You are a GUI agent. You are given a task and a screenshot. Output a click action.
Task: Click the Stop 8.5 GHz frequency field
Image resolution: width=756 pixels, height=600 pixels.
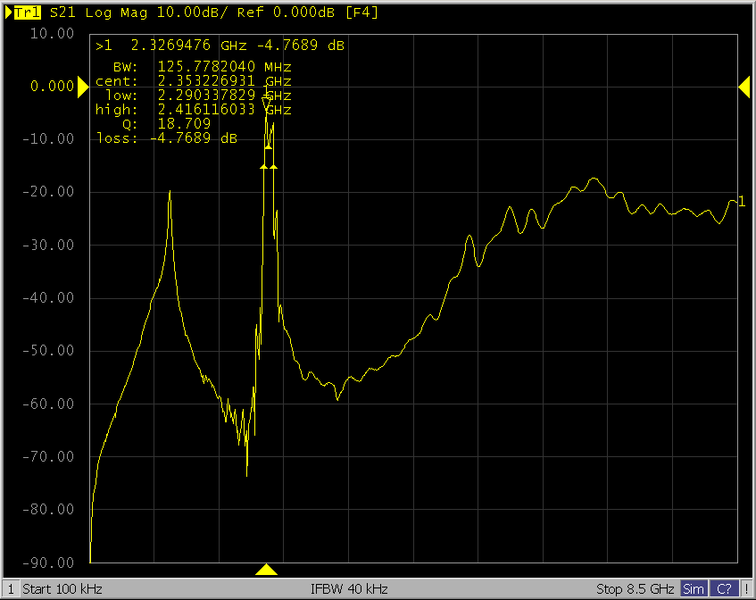(x=635, y=588)
